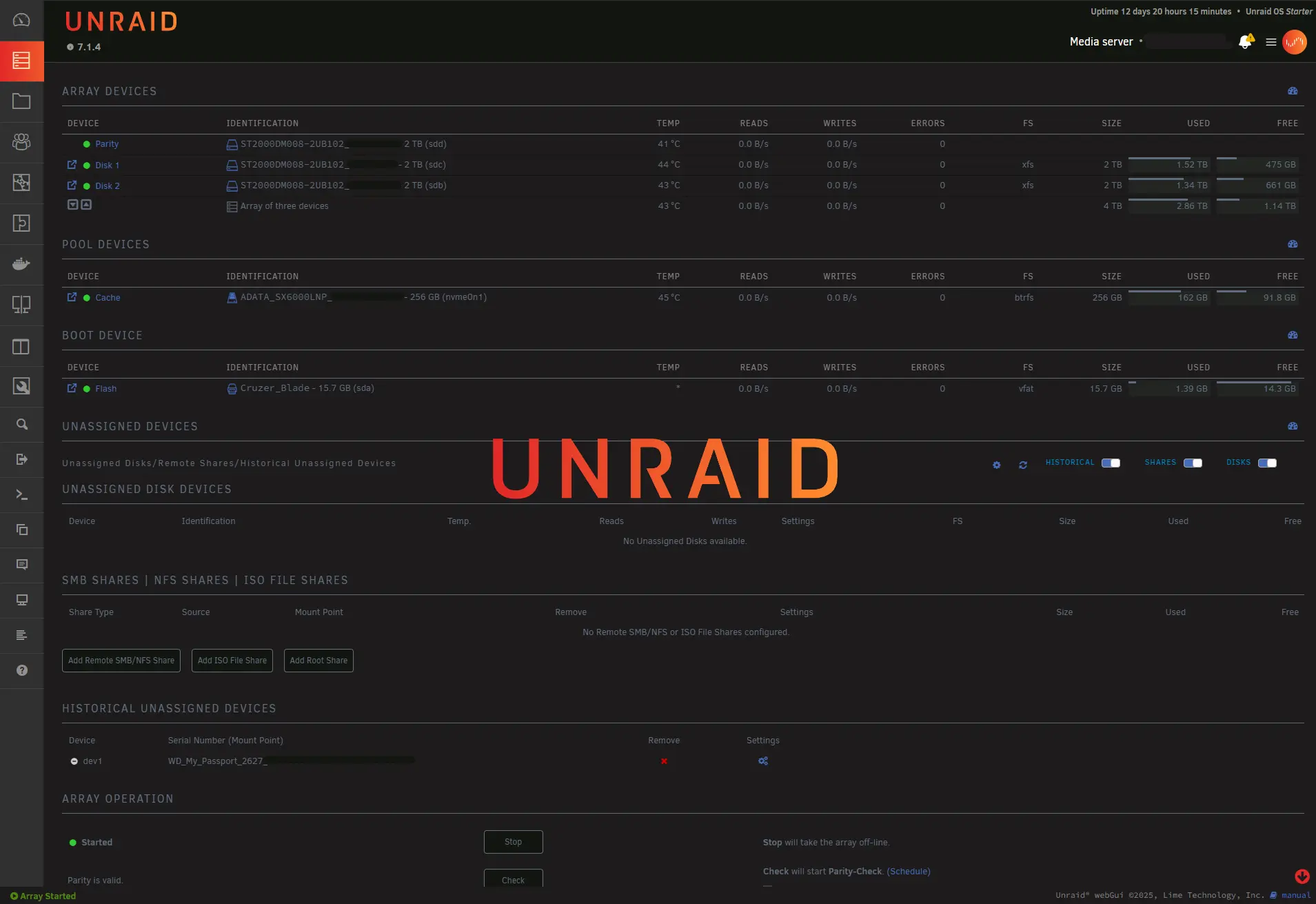Click the search magnifier icon in sidebar
Image resolution: width=1316 pixels, height=904 pixels.
pos(22,424)
